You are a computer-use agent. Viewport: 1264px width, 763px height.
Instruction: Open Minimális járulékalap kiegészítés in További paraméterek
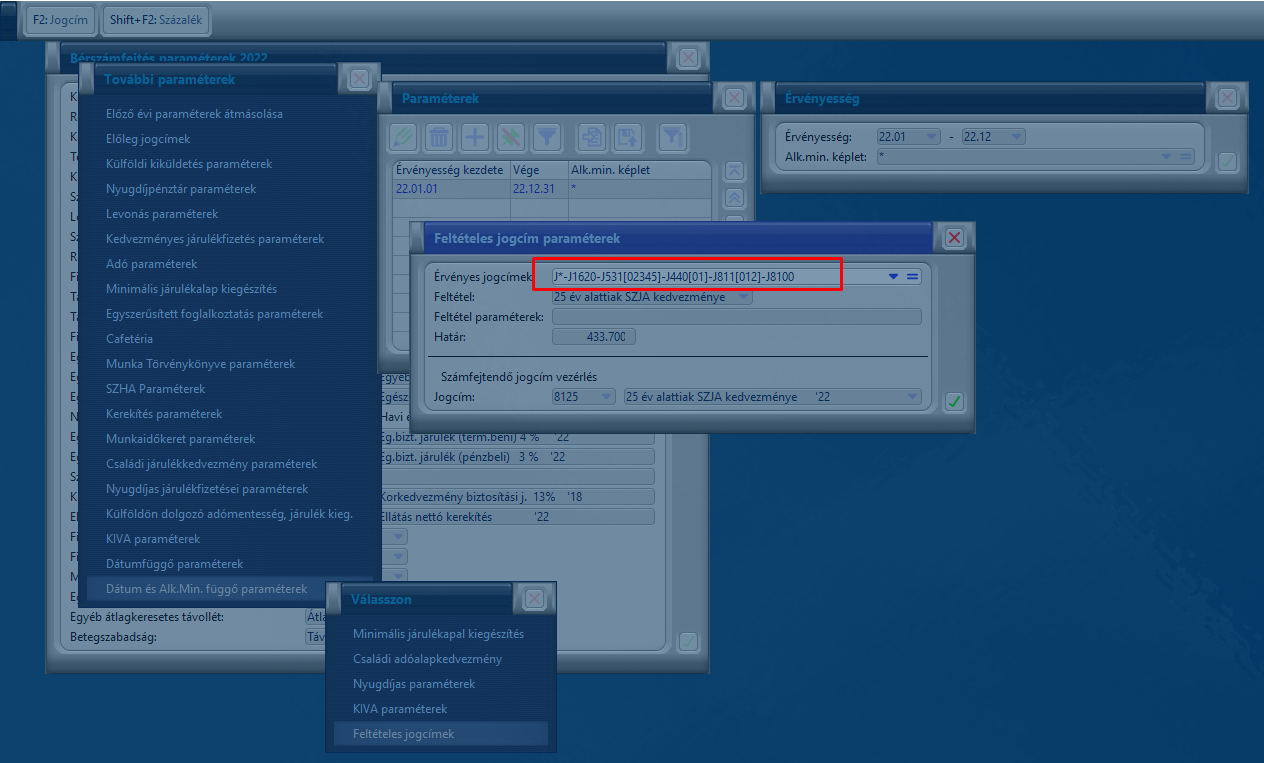pos(192,289)
